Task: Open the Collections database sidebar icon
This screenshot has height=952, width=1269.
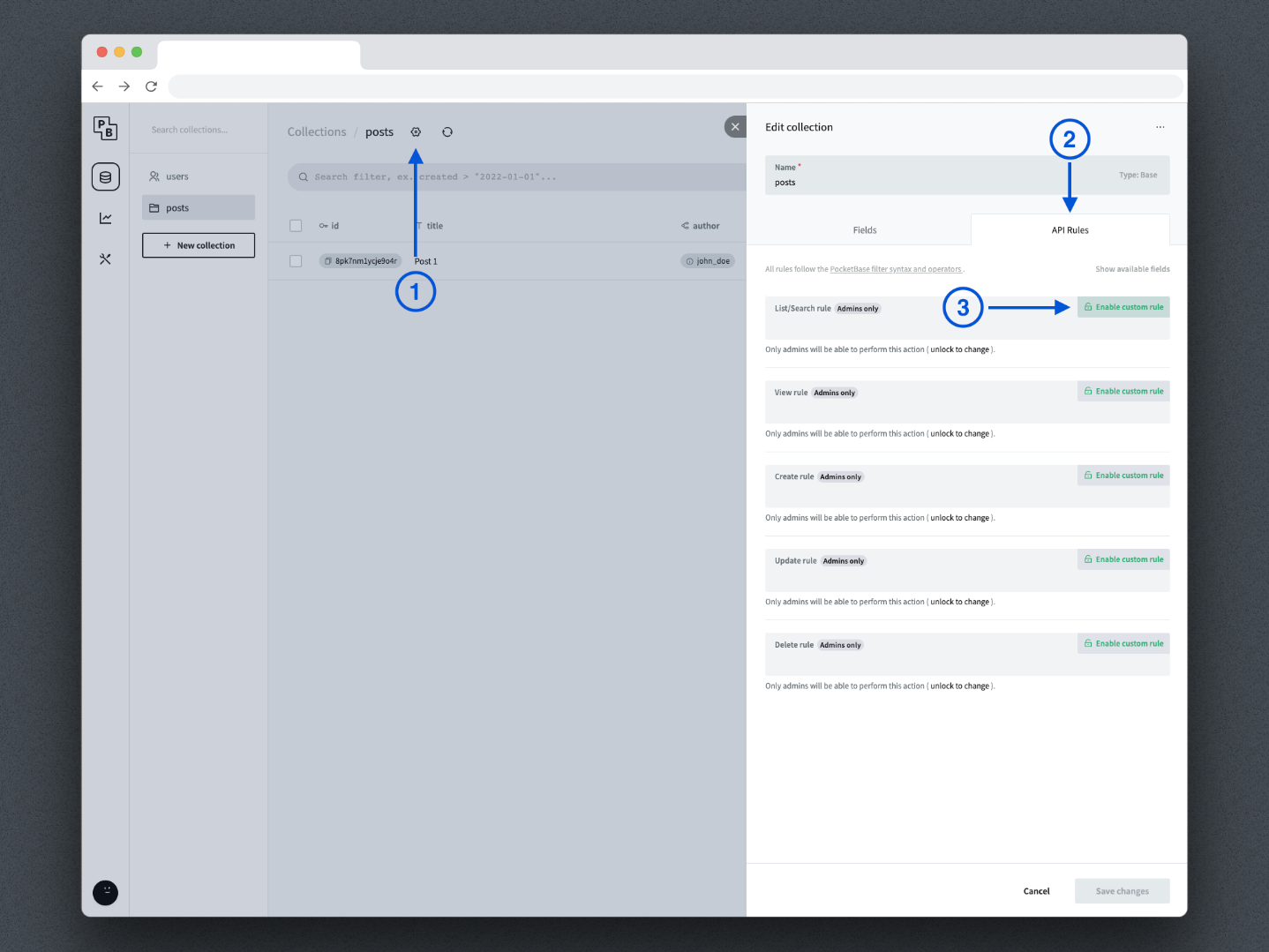Action: coord(105,176)
